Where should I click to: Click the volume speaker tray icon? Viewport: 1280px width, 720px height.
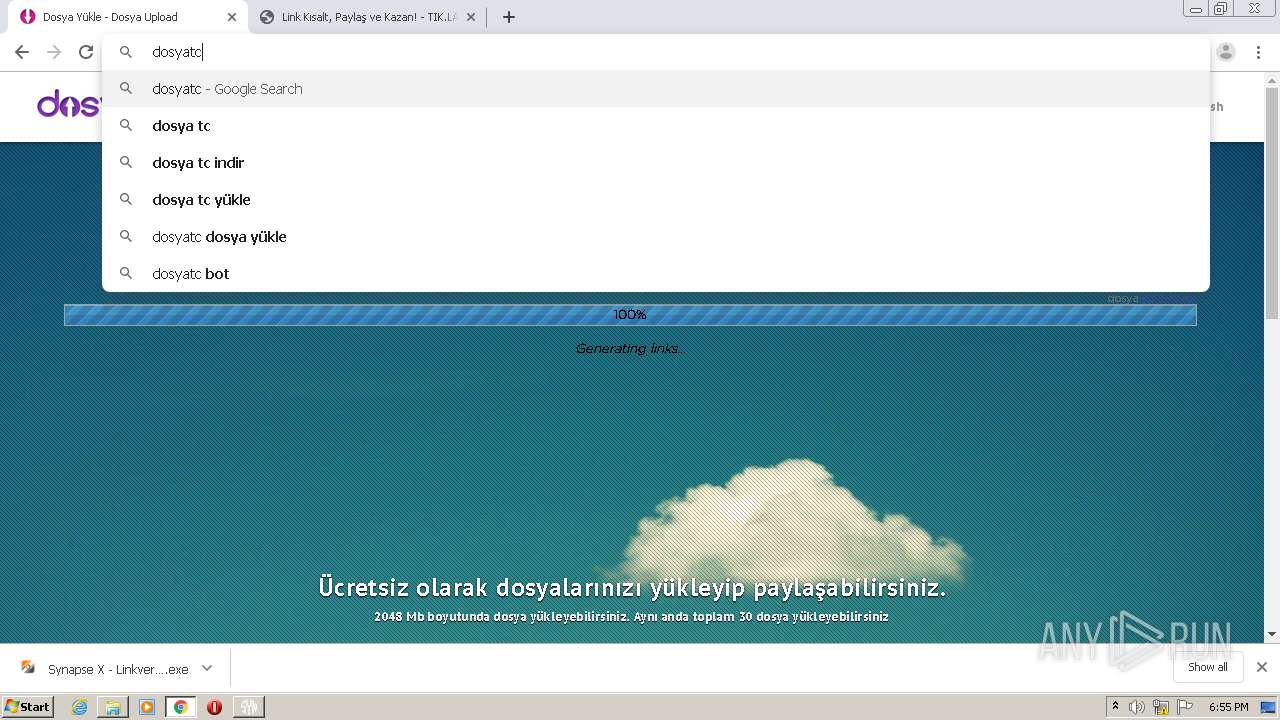[1137, 707]
